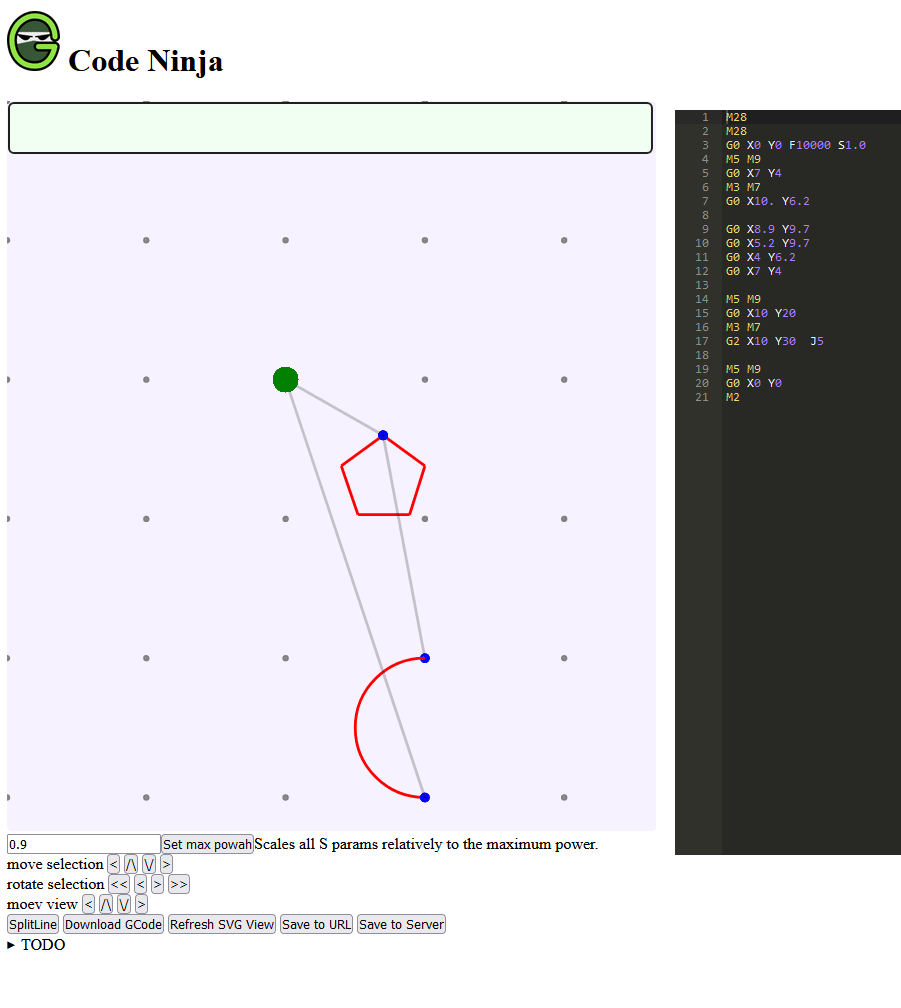The height and width of the screenshot is (1008, 901).
Task: Rotate selection far left with << button
Action: 119,884
